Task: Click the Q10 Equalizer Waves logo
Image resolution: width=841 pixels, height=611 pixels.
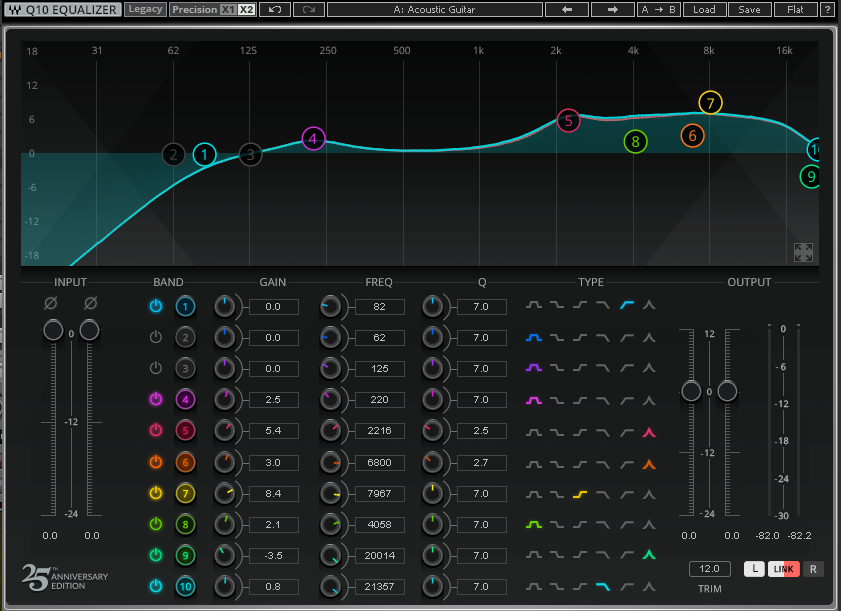Action: (x=14, y=10)
